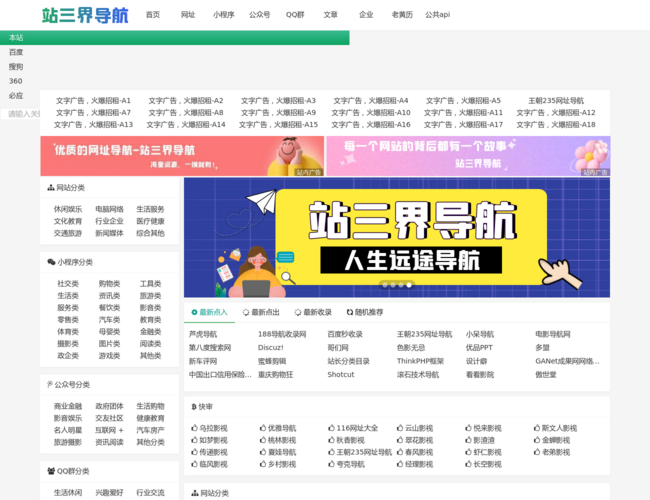This screenshot has width=650, height=500.
Task: Select 搜狗 search source
Action: coord(16,67)
